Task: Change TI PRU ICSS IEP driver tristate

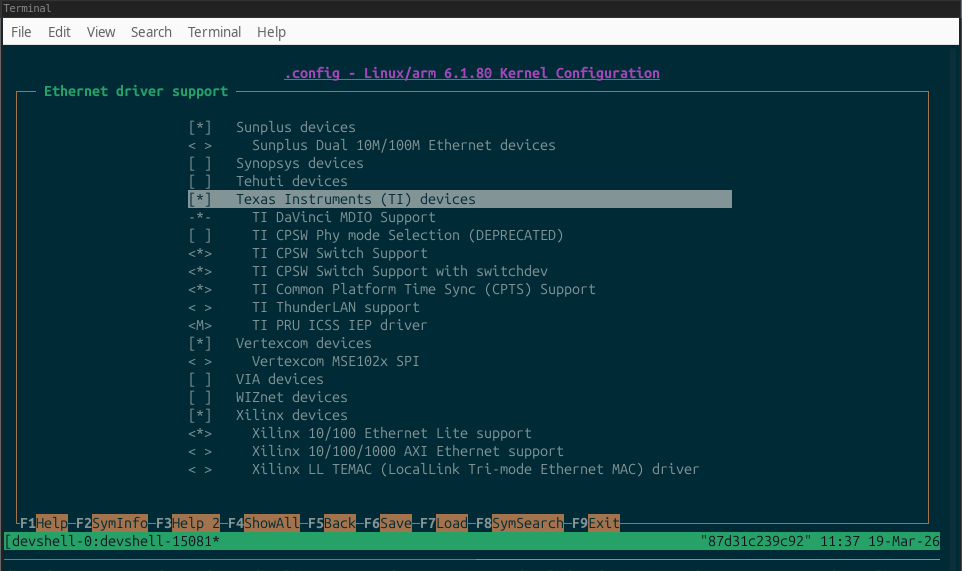Action: tap(200, 326)
